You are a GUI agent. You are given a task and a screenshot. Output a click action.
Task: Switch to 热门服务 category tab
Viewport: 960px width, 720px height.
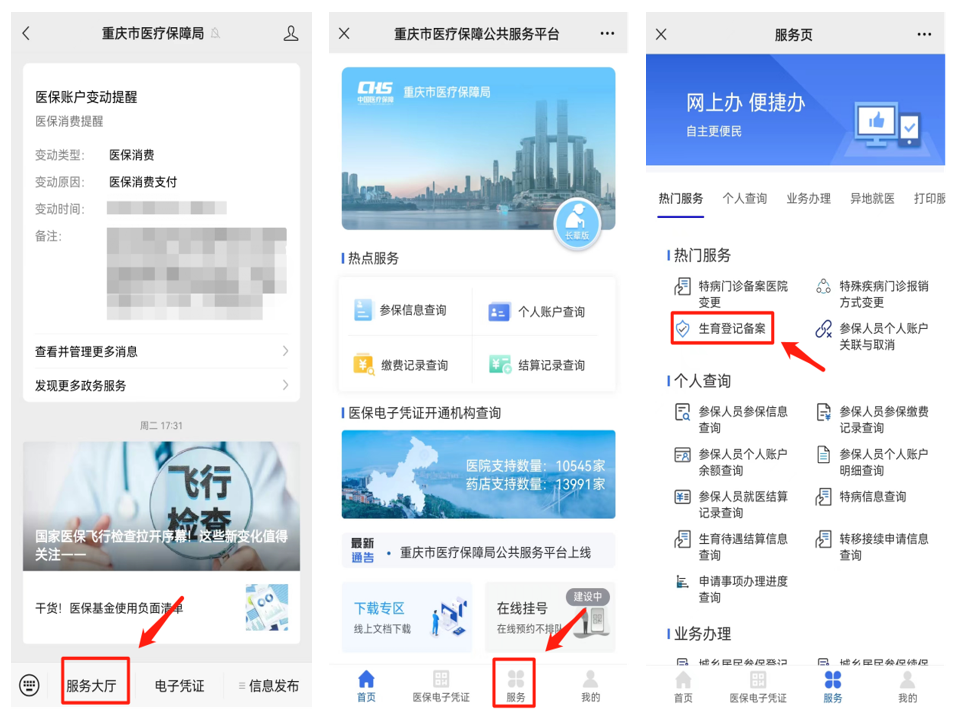(x=681, y=198)
